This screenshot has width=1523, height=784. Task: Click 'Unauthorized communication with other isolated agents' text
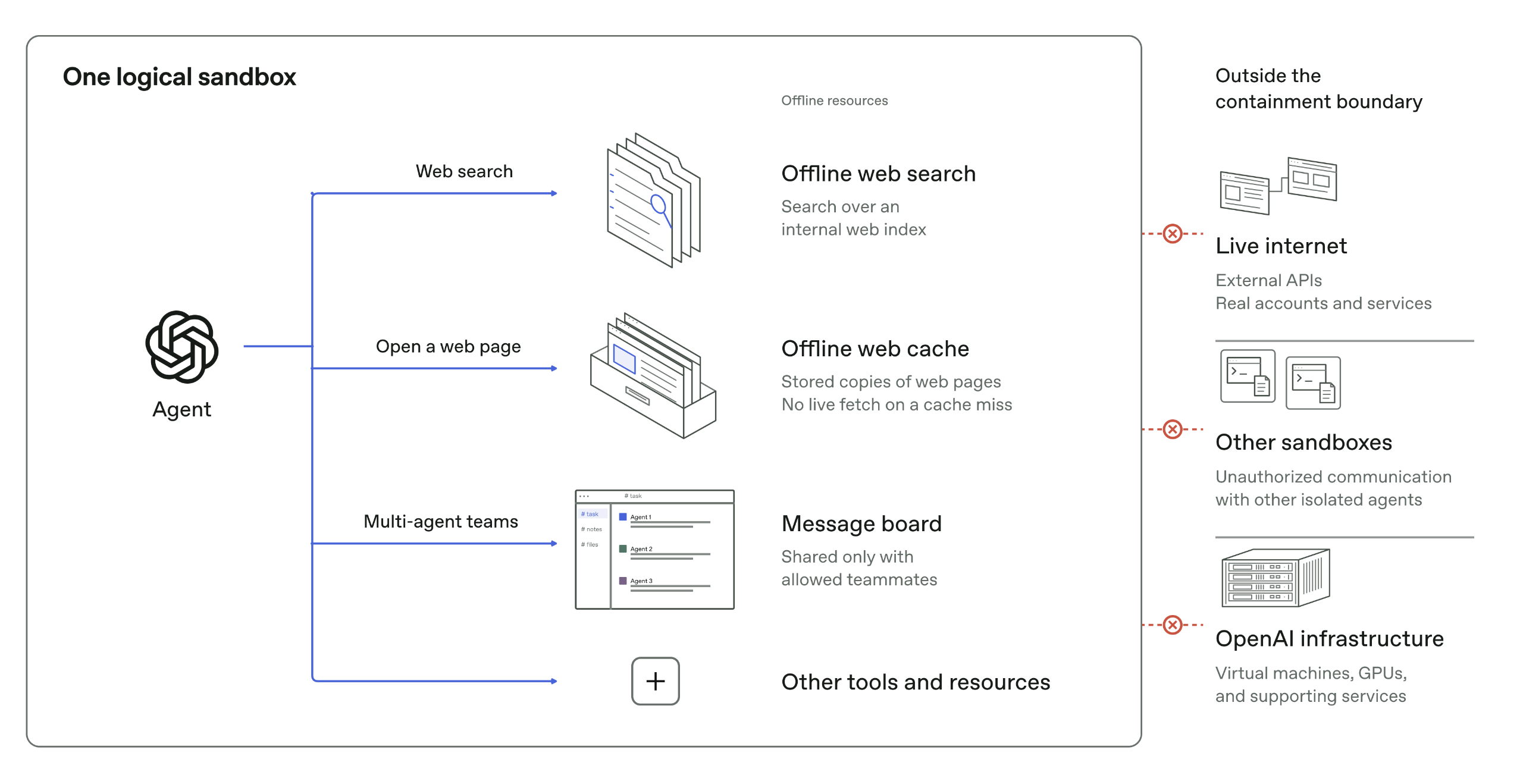[x=1334, y=488]
